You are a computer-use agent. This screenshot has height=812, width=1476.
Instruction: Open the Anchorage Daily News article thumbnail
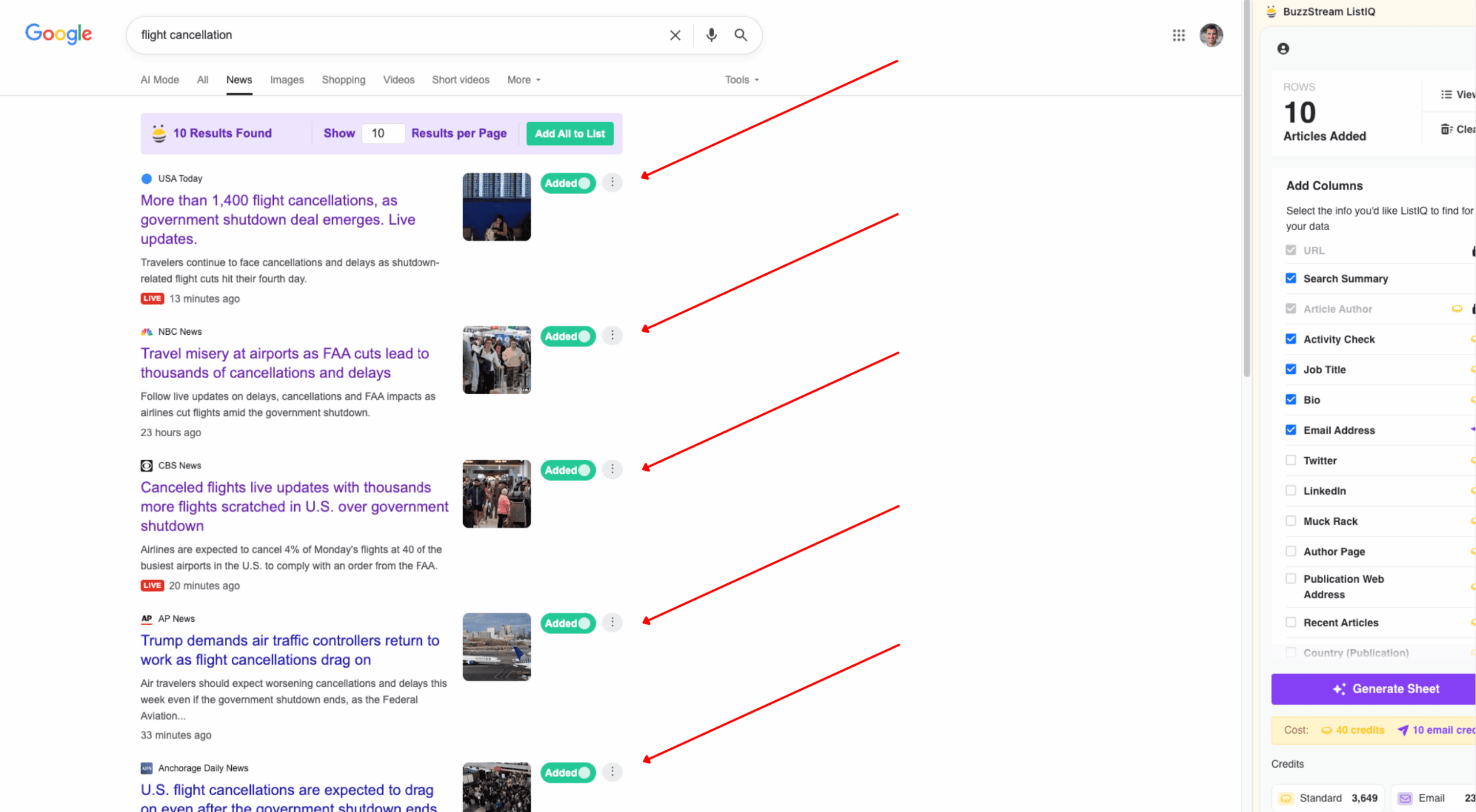click(x=496, y=787)
